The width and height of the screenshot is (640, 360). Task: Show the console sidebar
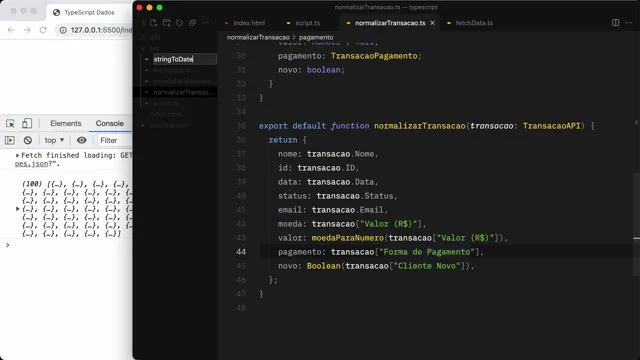point(10,140)
